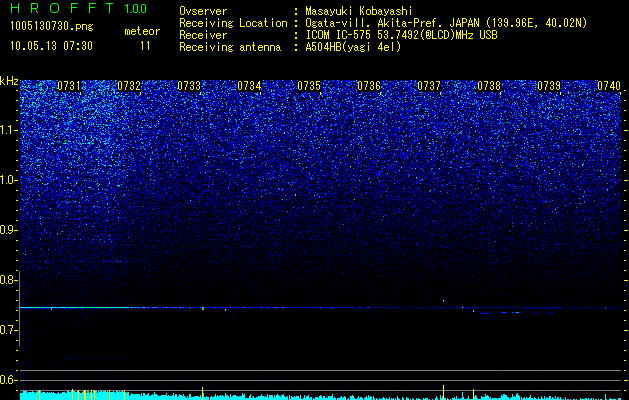Click the 0731 time marker
This screenshot has height=400, width=629.
pos(69,85)
